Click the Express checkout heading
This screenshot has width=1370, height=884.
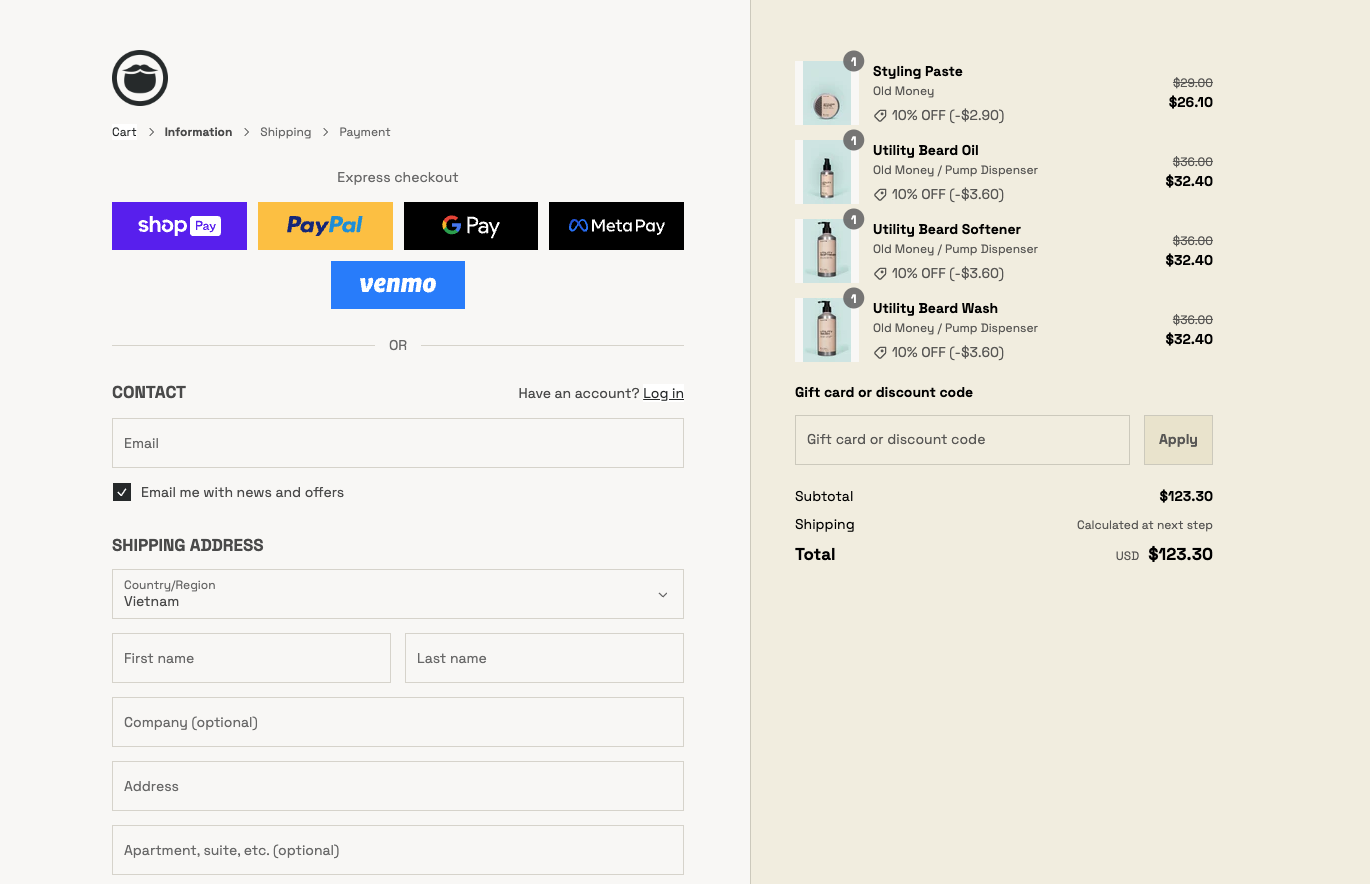click(x=398, y=177)
